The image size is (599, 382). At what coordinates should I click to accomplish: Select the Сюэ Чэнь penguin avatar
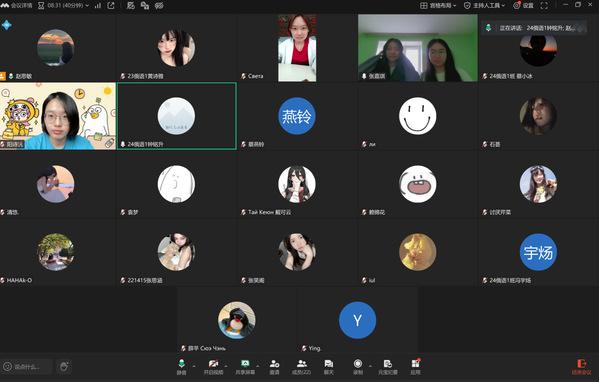click(x=236, y=320)
